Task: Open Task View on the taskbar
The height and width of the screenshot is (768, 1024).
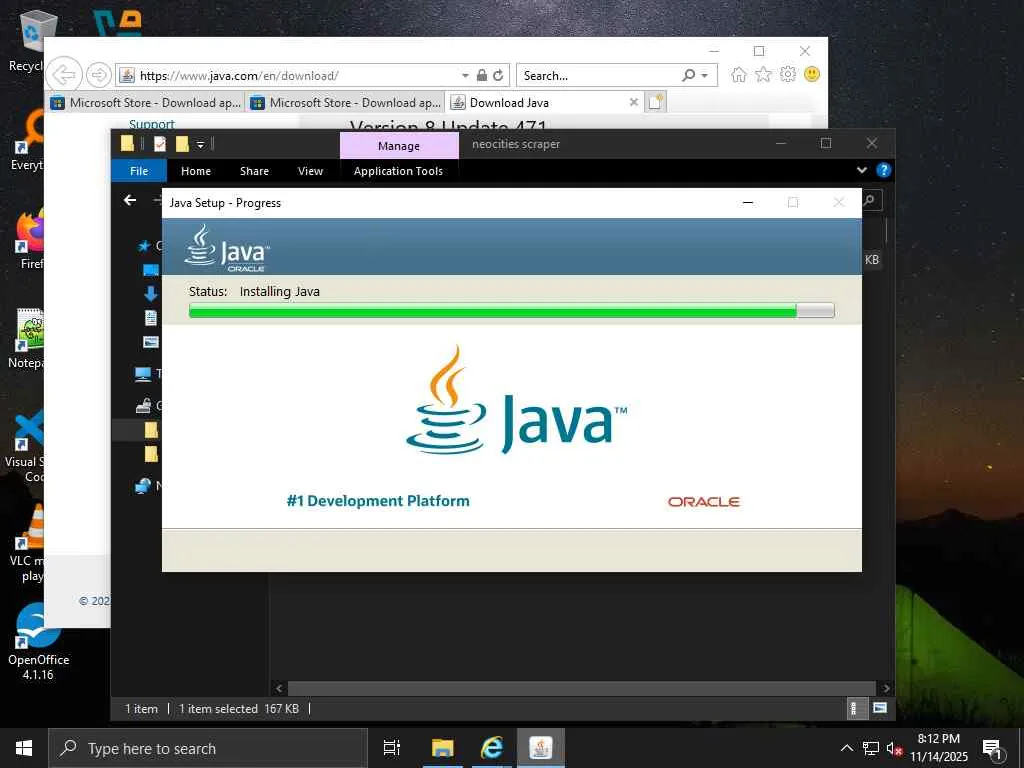Action: pyautogui.click(x=392, y=748)
